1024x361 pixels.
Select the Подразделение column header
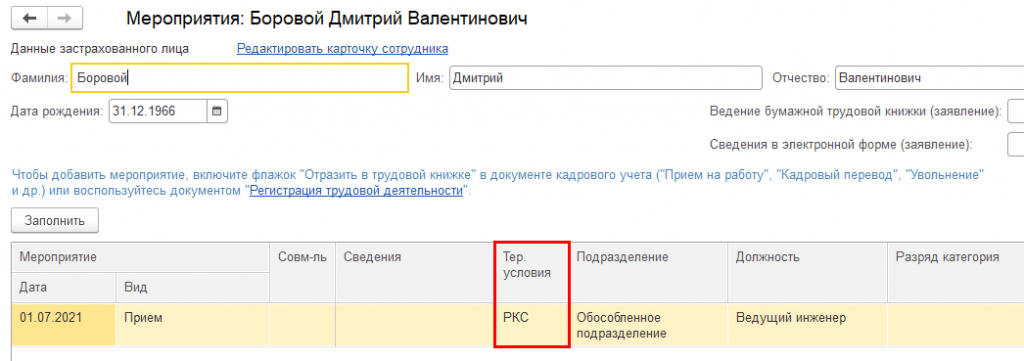(x=648, y=272)
